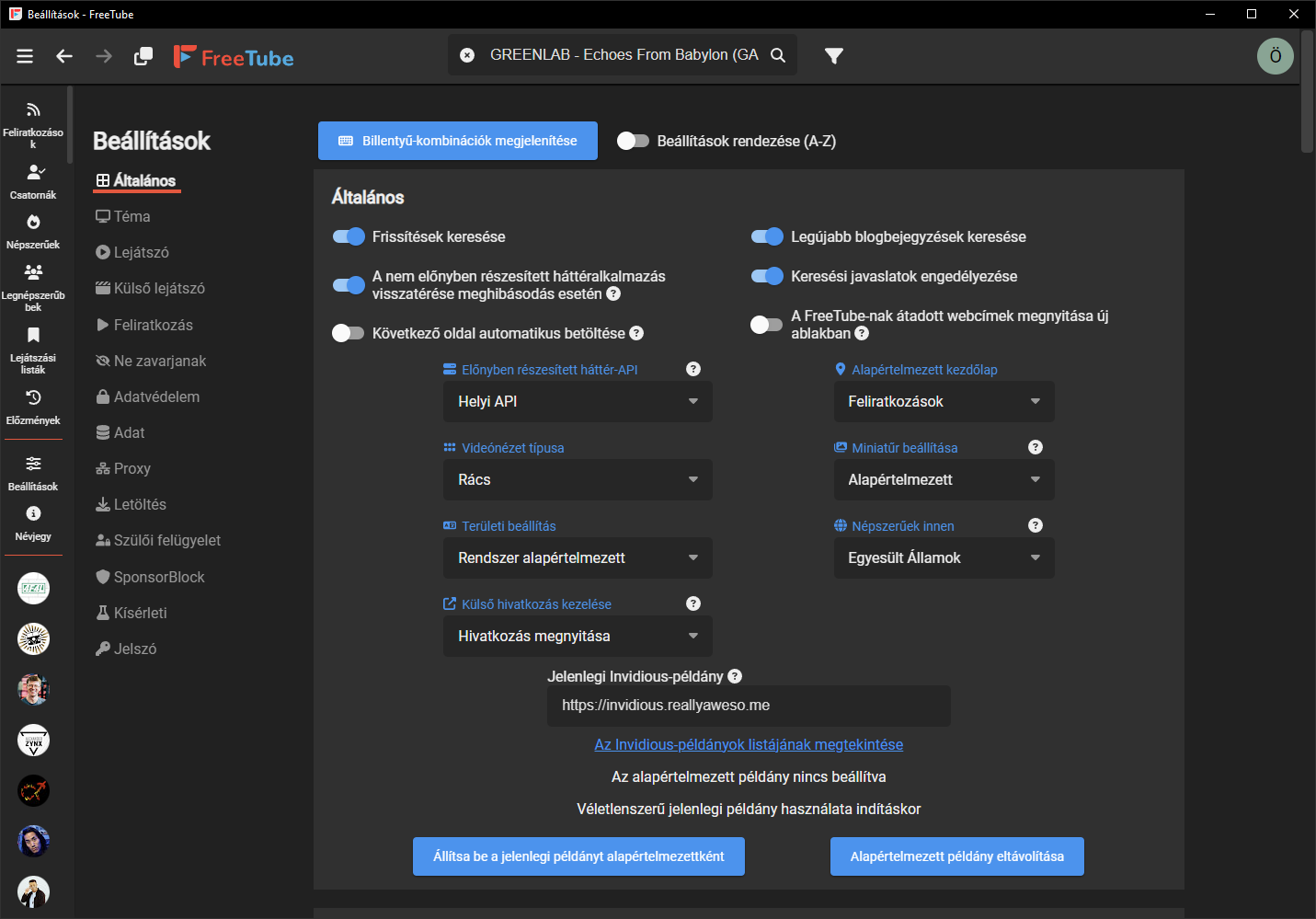Open Miniatűr beállítása dropdown
Viewport: 1316px width, 919px height.
click(944, 480)
